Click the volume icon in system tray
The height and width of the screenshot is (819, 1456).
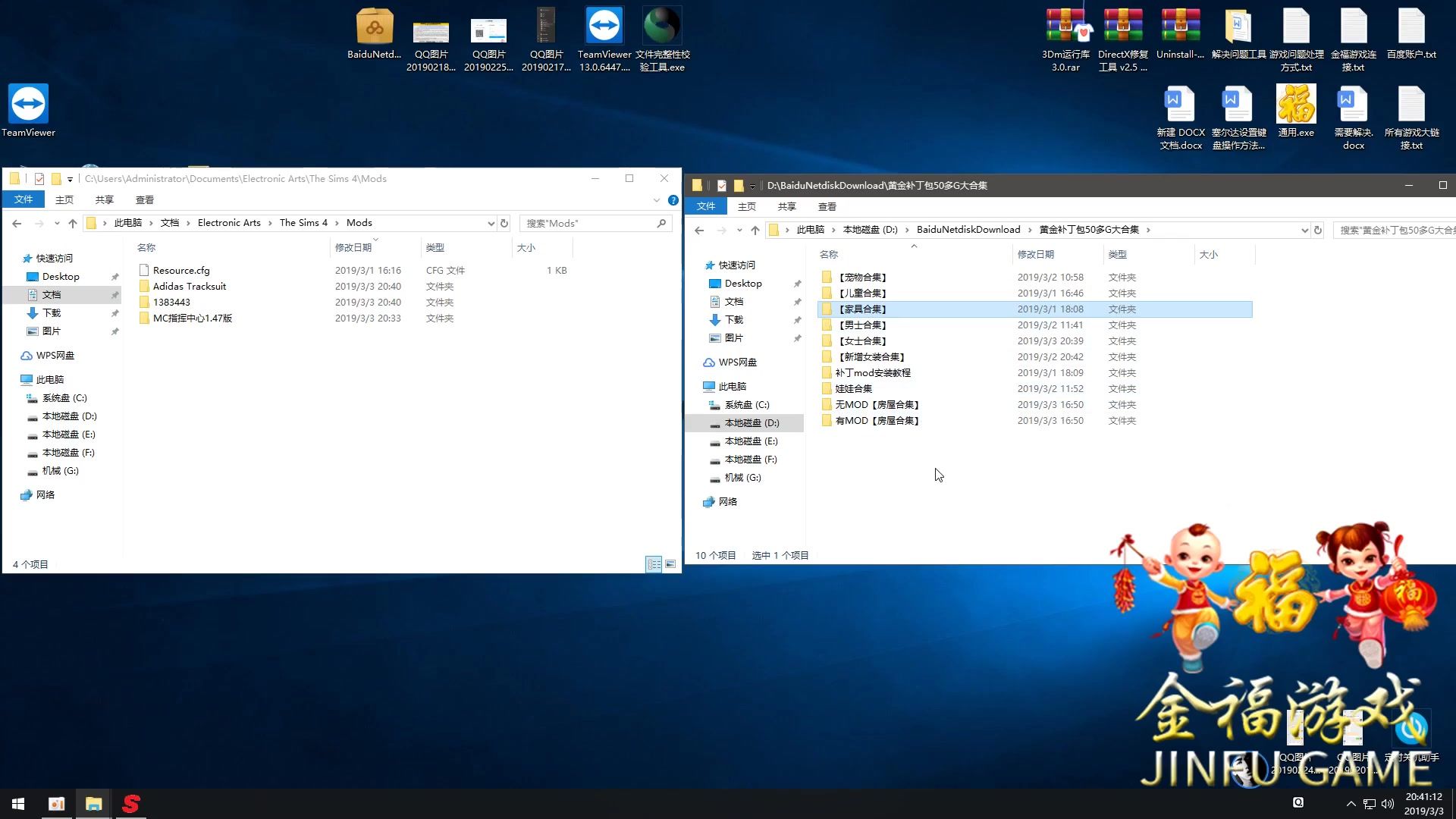pos(1388,804)
